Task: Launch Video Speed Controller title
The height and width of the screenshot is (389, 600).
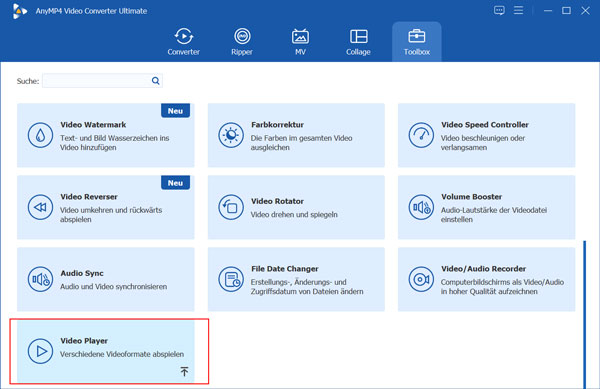Action: (485, 125)
